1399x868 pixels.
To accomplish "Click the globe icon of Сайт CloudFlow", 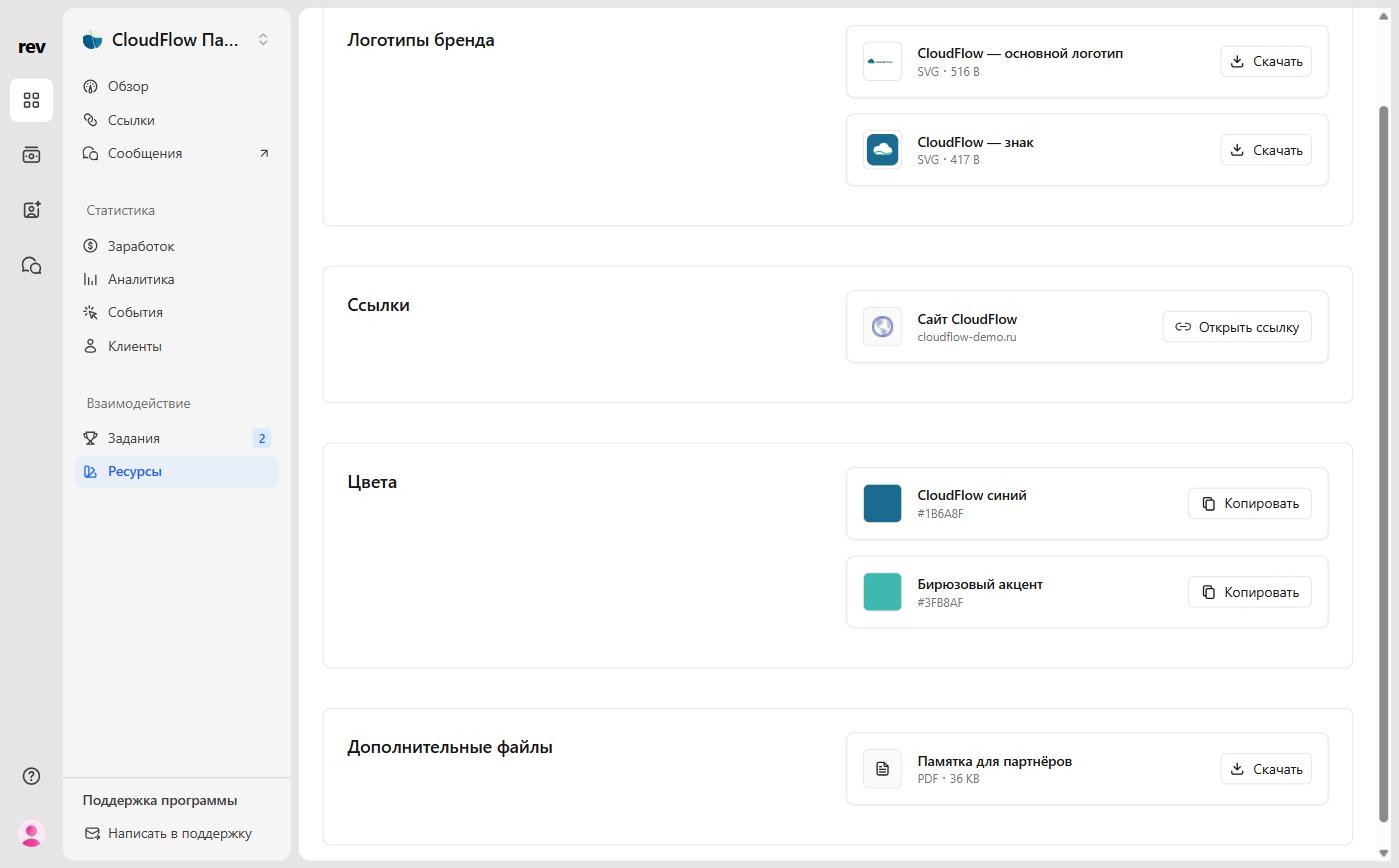I will [882, 327].
